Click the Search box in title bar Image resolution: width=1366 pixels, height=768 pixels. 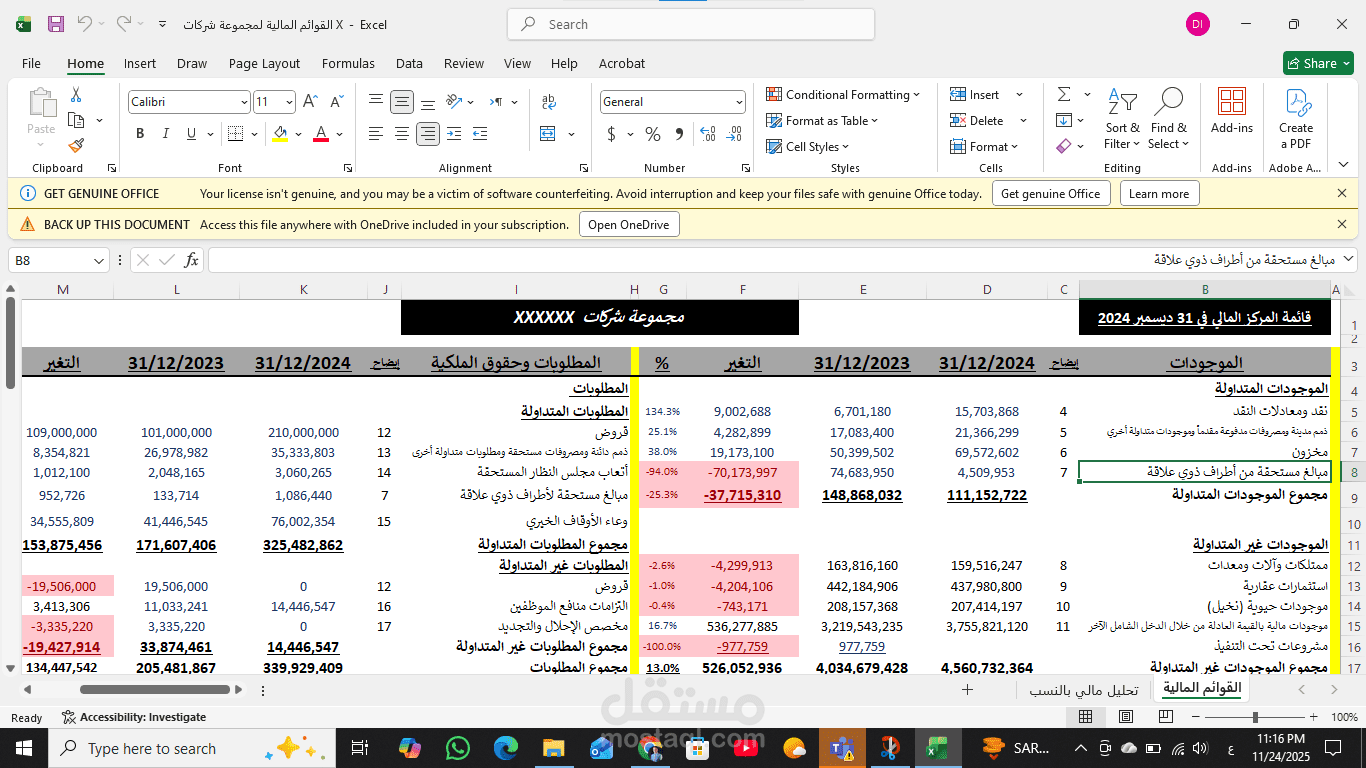coord(691,24)
